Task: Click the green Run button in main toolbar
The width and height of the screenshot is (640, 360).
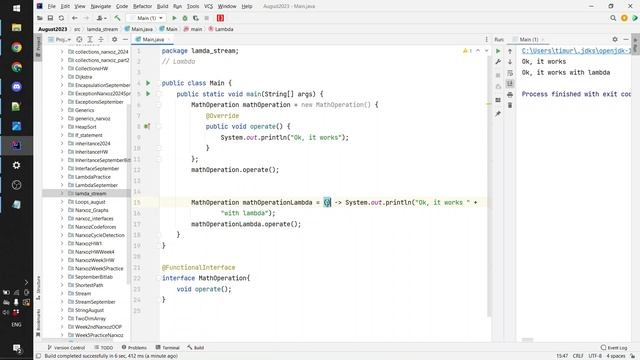Action: click(174, 18)
